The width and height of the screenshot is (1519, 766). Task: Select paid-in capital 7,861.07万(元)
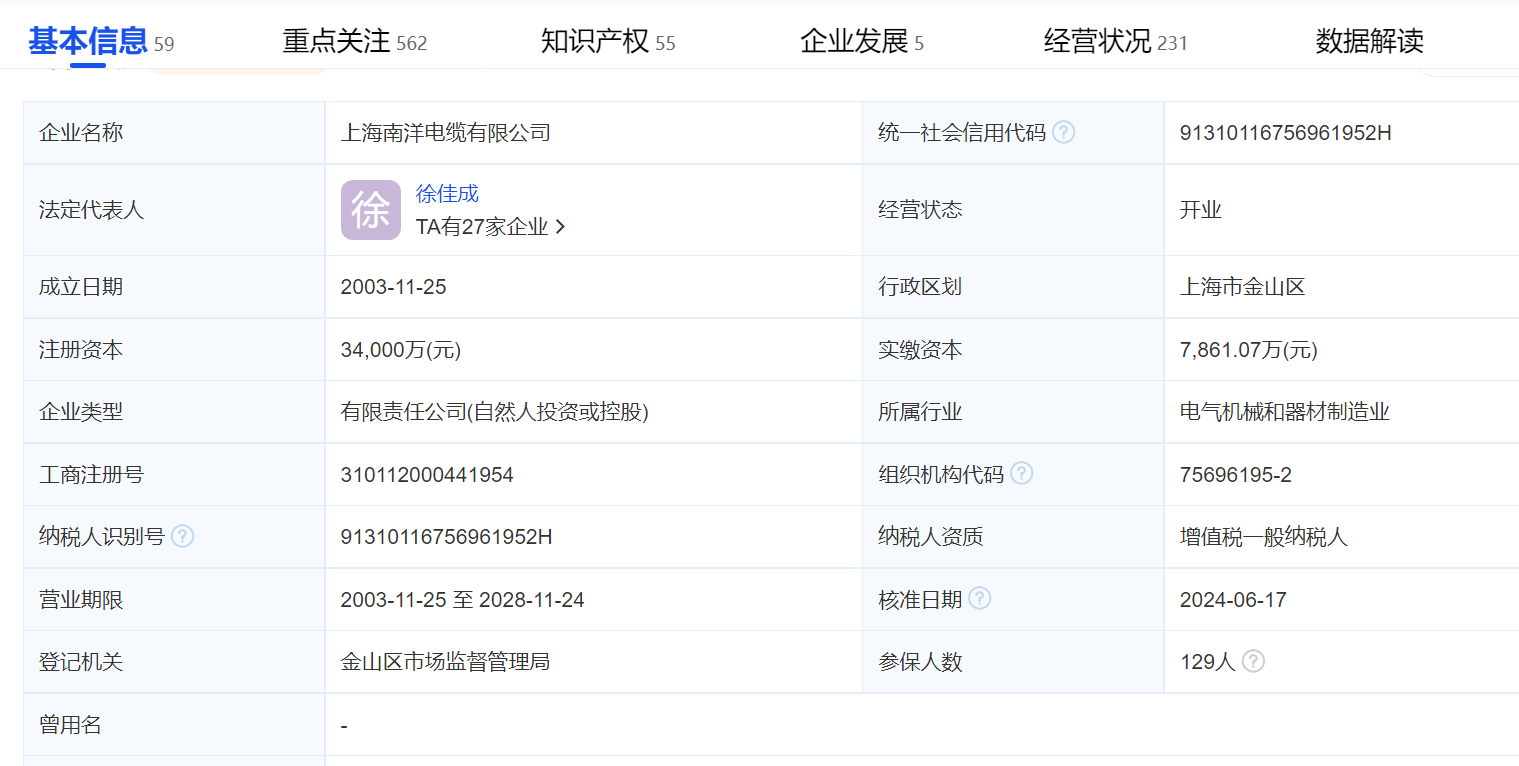click(1249, 350)
